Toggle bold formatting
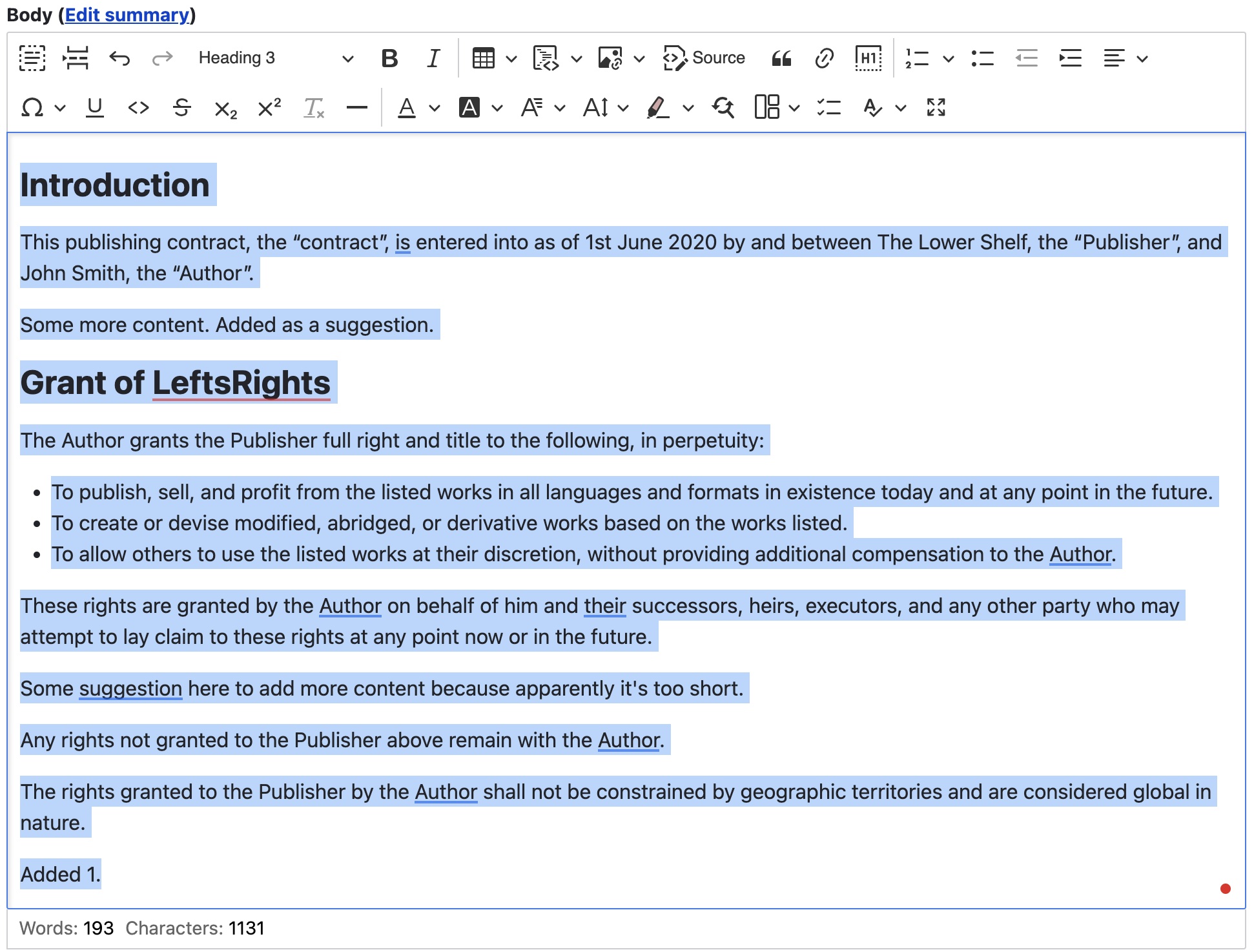This screenshot has width=1254, height=952. pyautogui.click(x=389, y=58)
